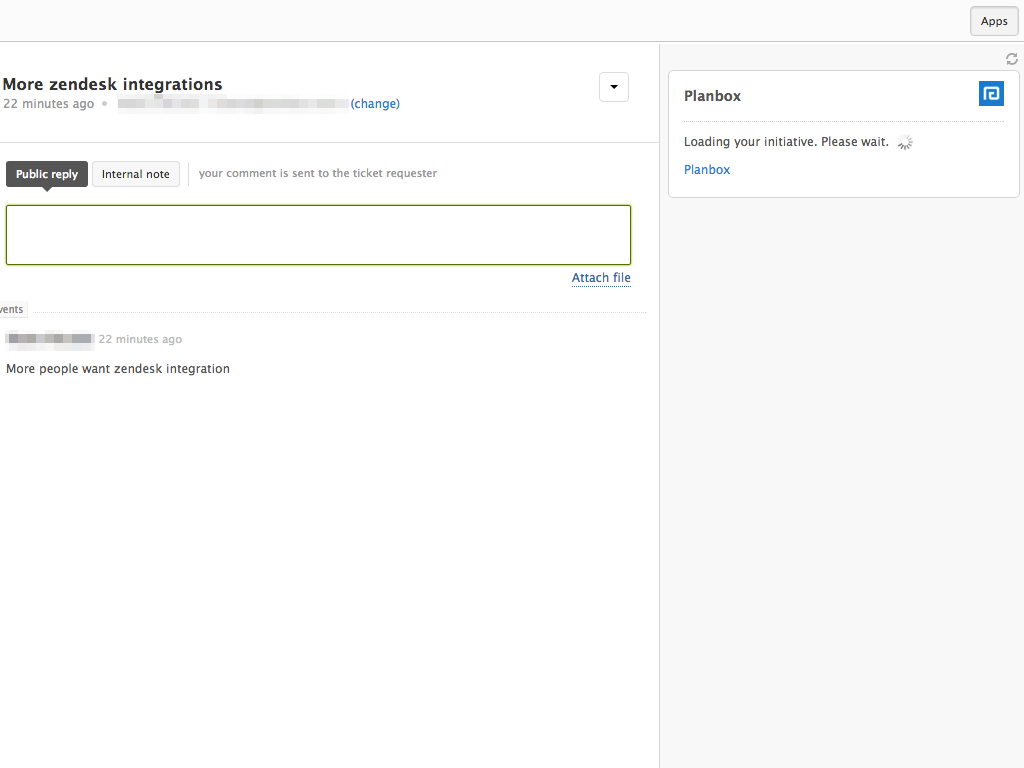
Task: Click the loading spinner in Planbox panel
Action: [x=905, y=142]
